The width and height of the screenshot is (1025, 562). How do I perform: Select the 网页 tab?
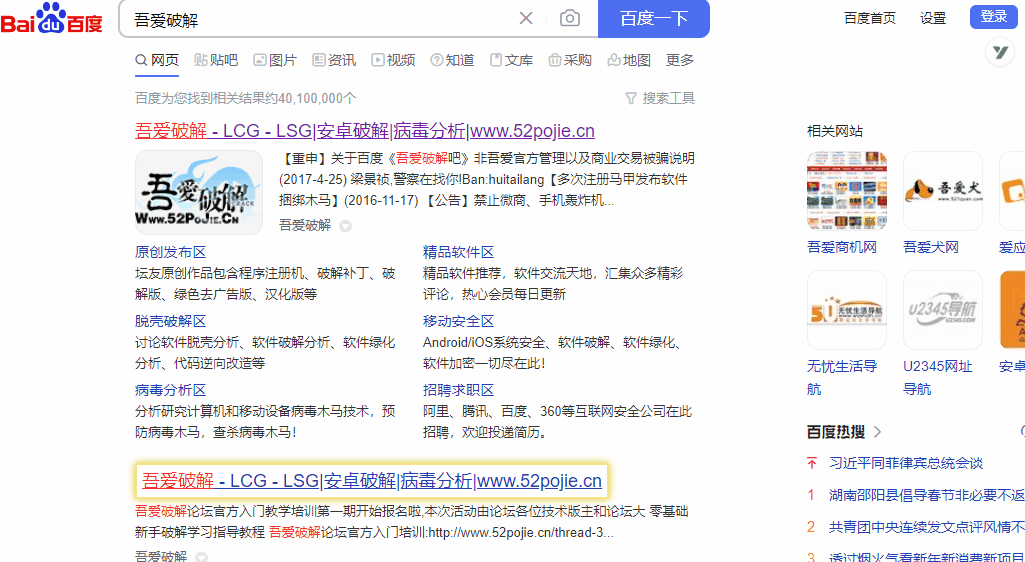[157, 60]
